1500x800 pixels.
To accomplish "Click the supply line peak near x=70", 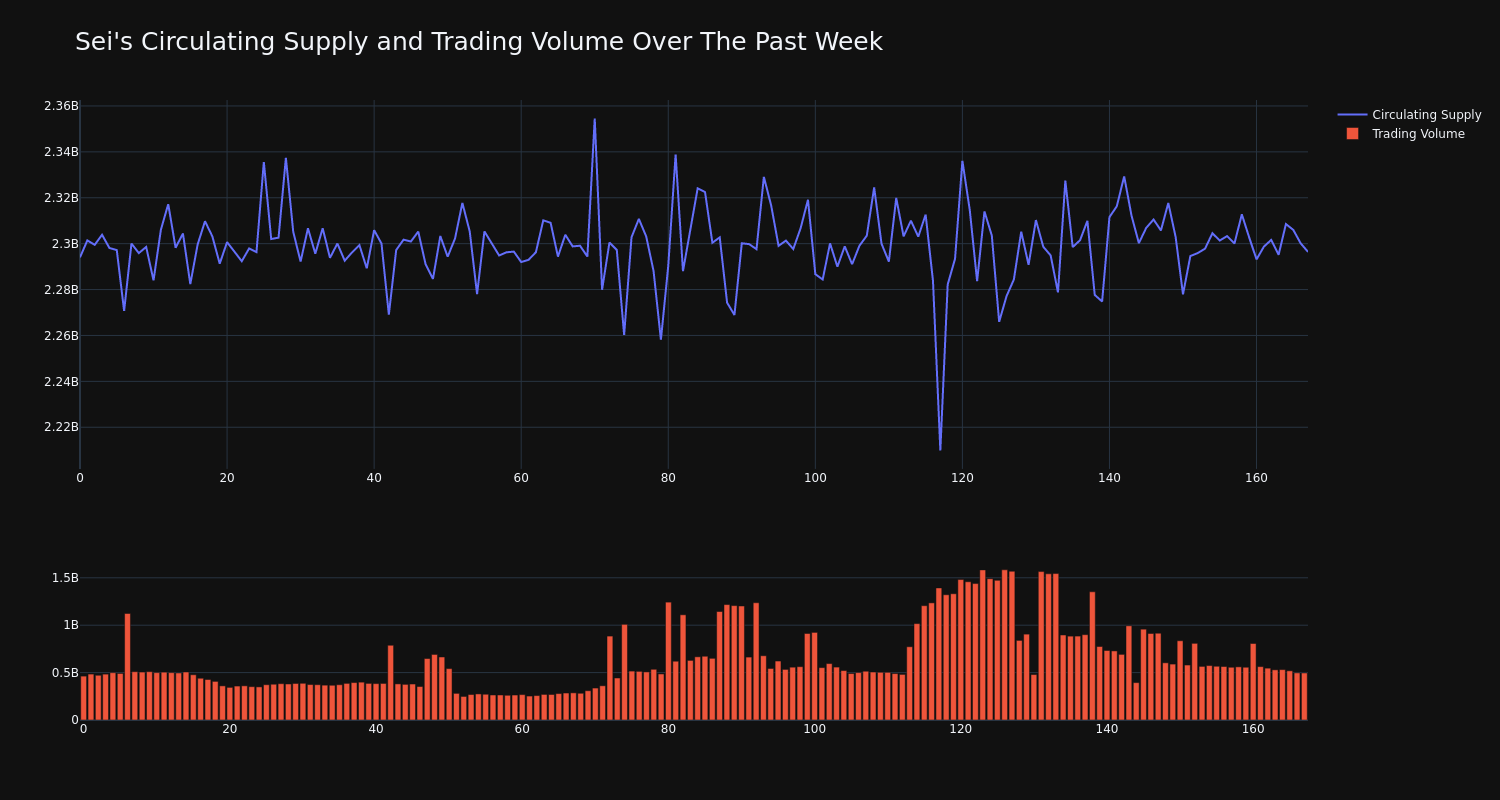I will coord(594,119).
